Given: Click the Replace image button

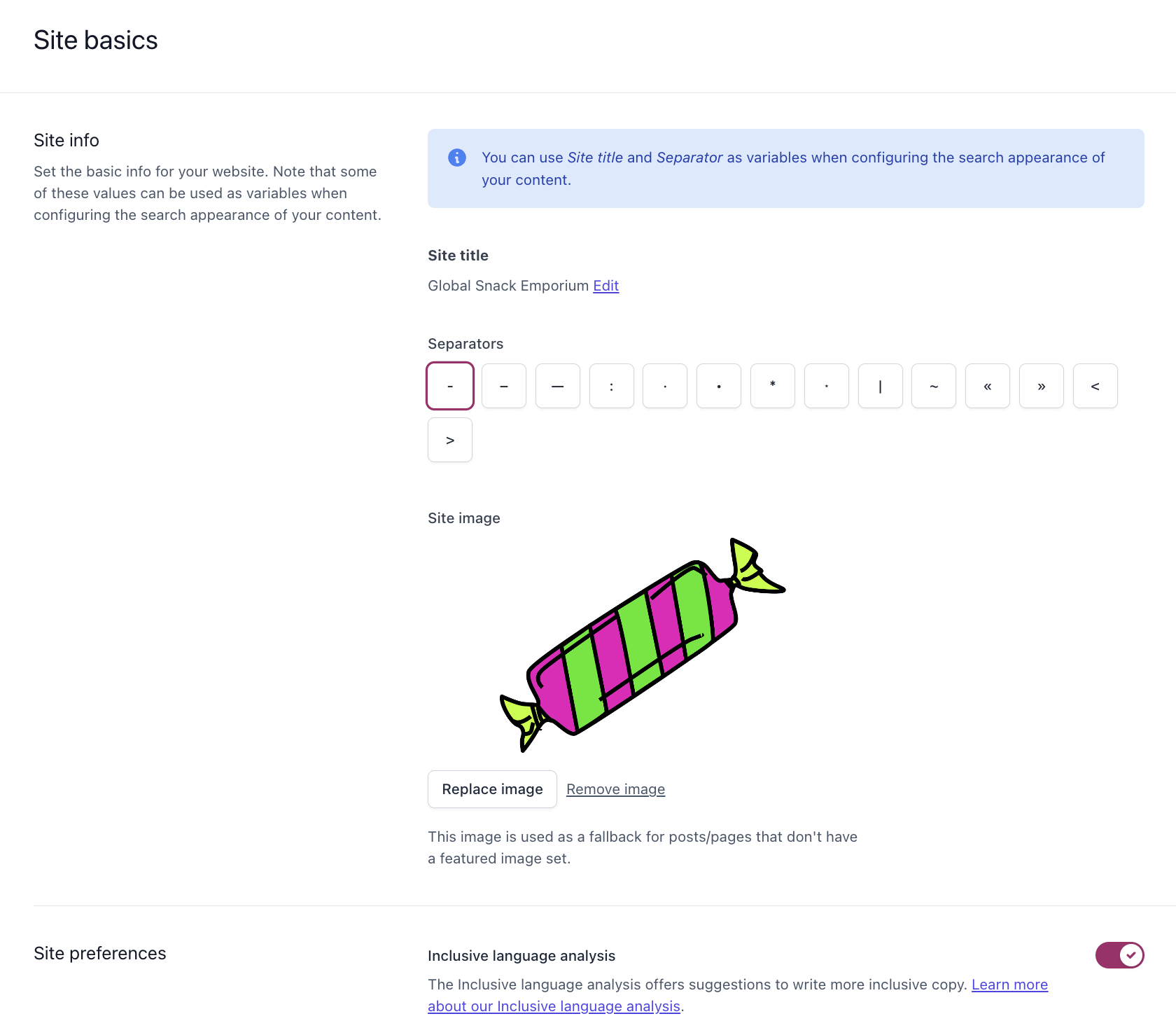Looking at the screenshot, I should point(492,789).
